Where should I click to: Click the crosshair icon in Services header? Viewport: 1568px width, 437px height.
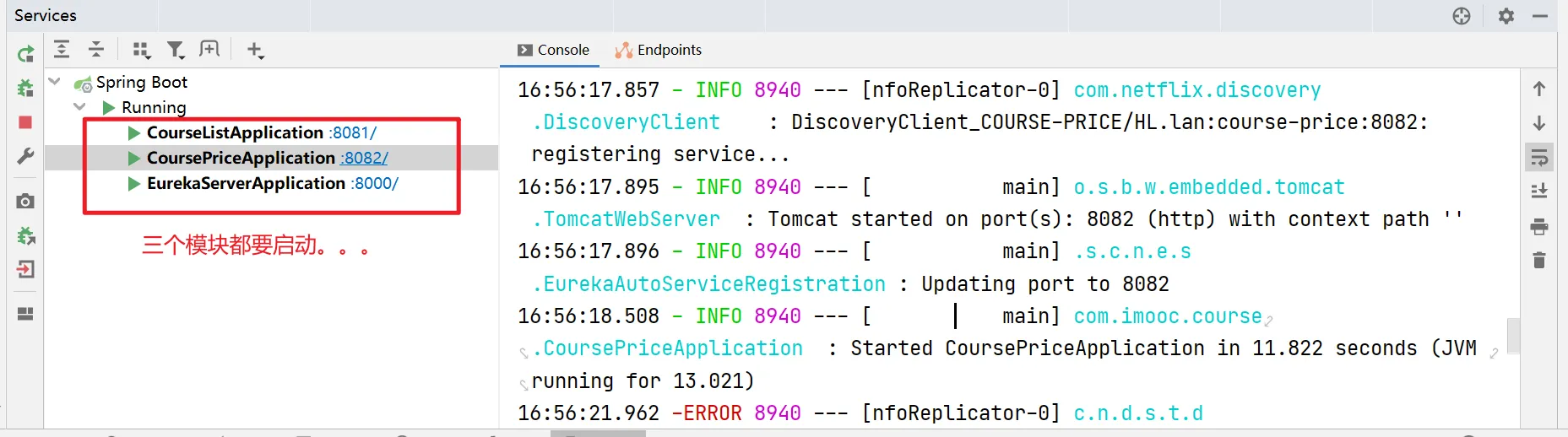point(1462,16)
